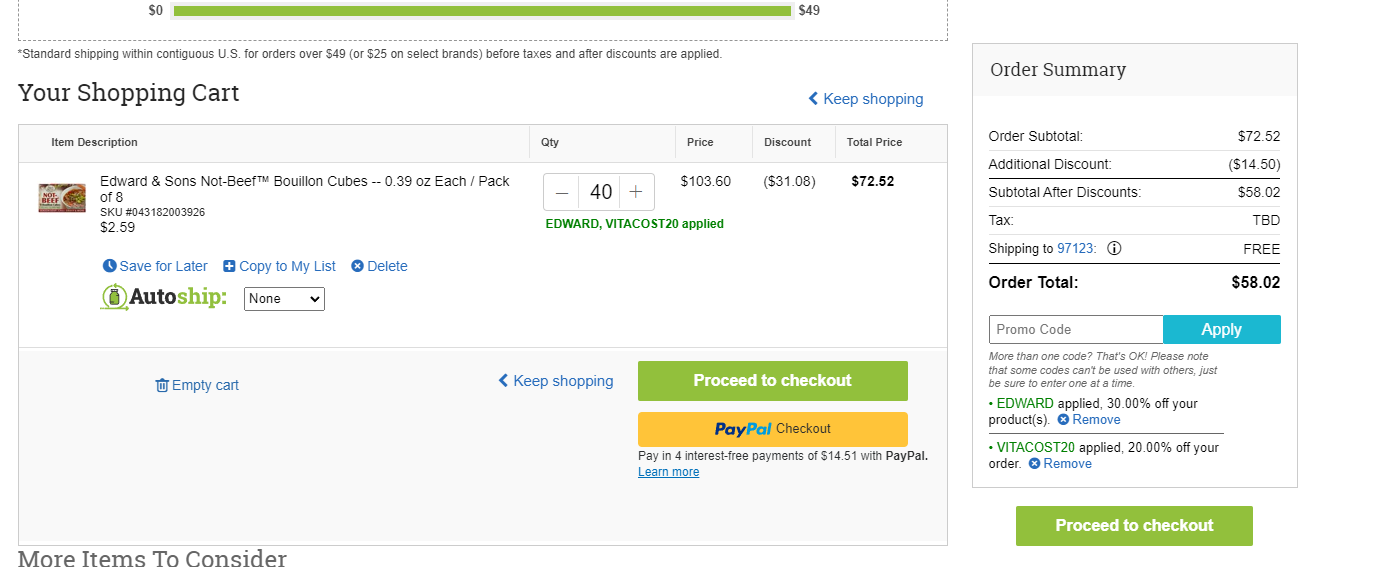Remove the EDWARD promo code
1382x567 pixels.
tap(1089, 420)
